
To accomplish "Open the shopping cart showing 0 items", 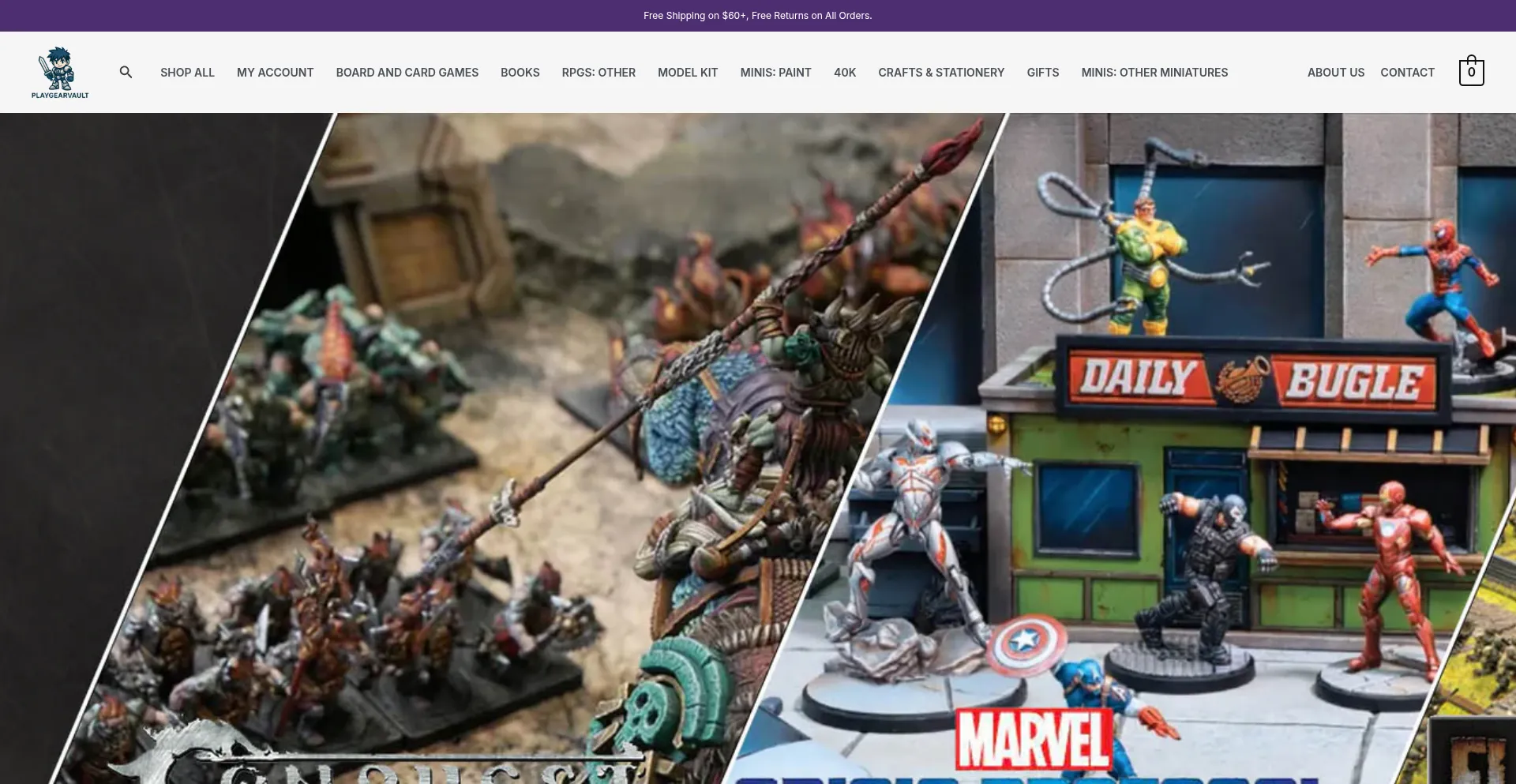I will coord(1470,72).
